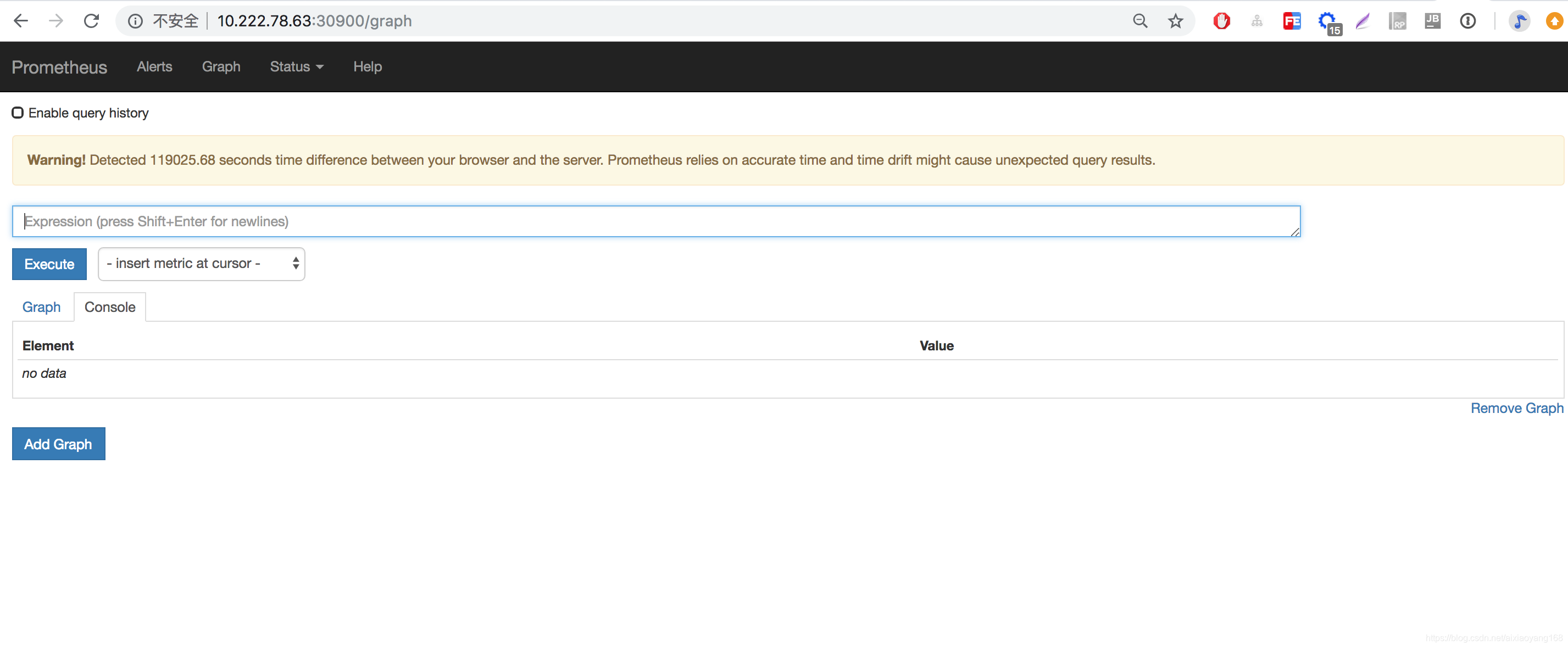
Task: Switch to the Graph tab
Action: (41, 306)
